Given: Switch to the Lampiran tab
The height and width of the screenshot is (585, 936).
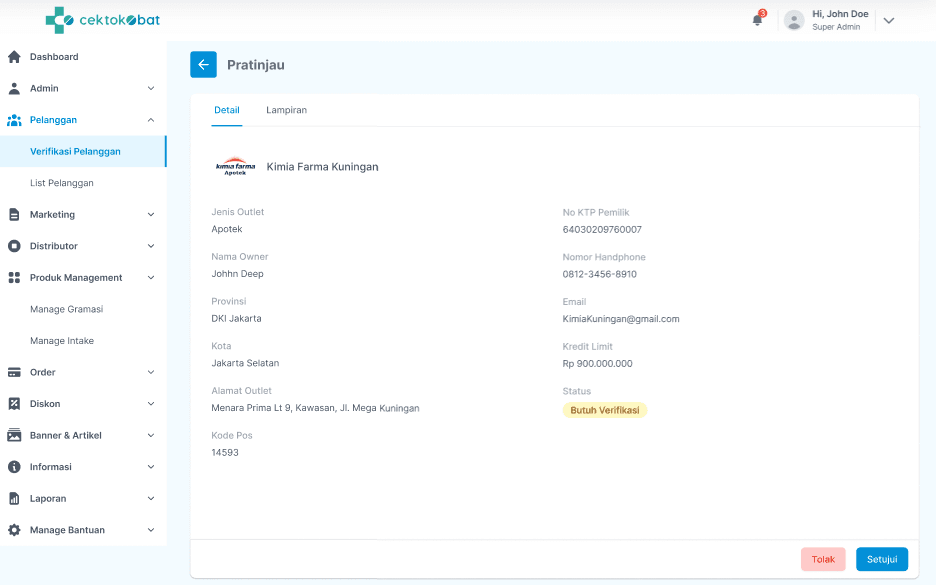Looking at the screenshot, I should coord(286,110).
